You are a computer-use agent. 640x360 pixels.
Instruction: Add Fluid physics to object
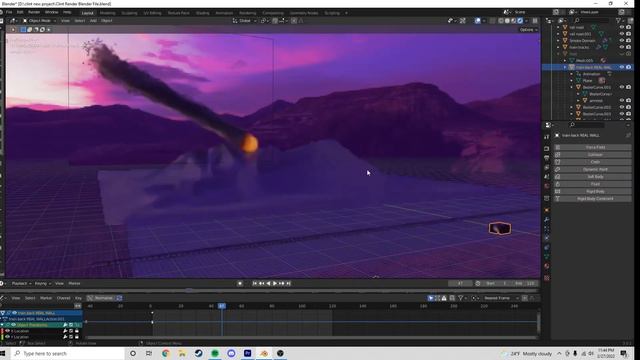[x=593, y=184]
